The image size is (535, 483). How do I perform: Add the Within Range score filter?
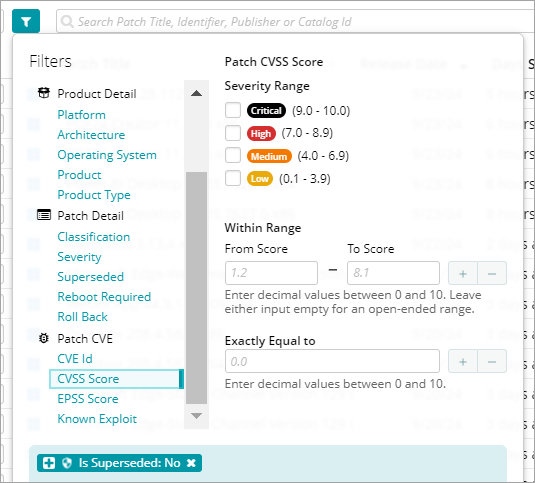pyautogui.click(x=463, y=273)
